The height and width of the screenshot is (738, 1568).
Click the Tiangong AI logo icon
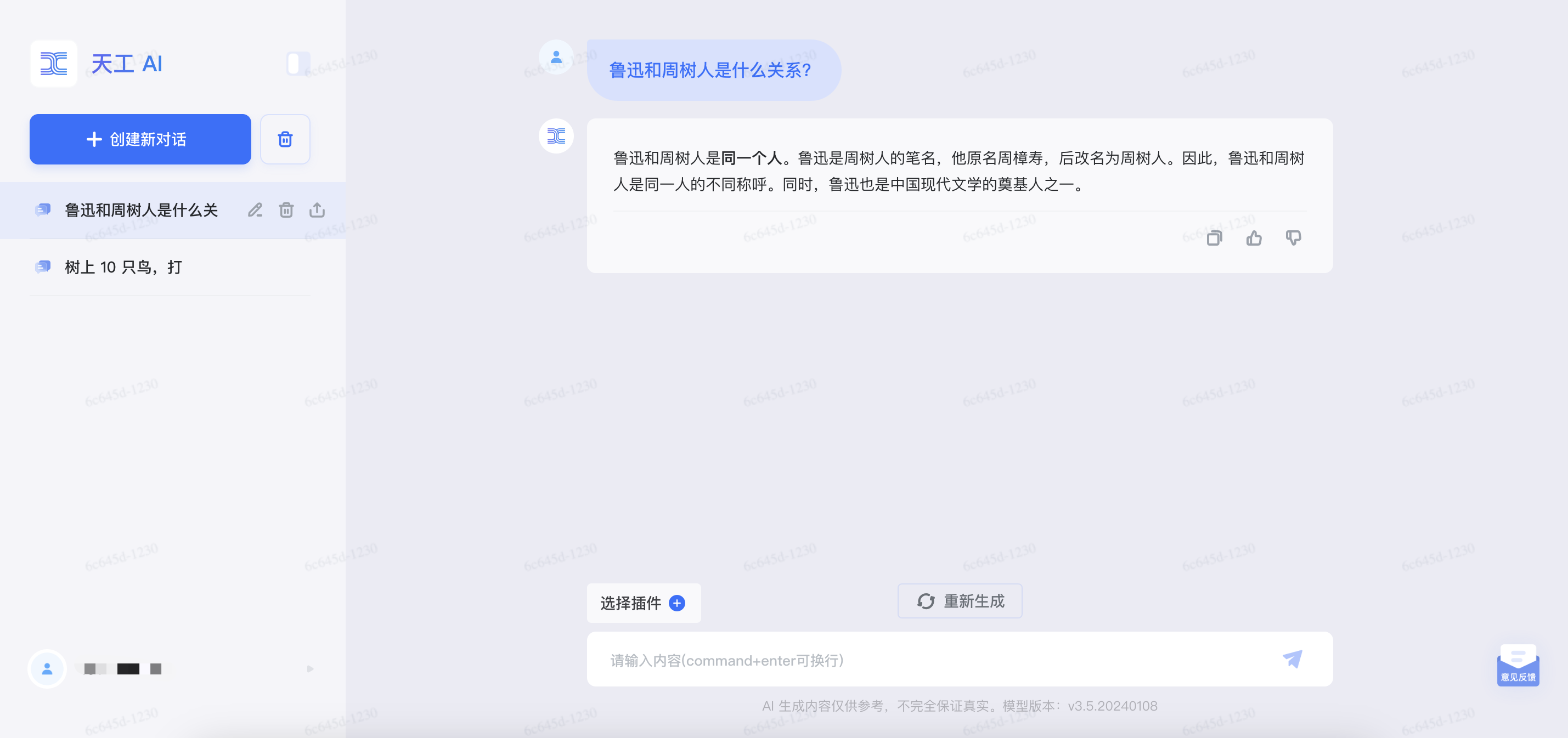pos(54,63)
